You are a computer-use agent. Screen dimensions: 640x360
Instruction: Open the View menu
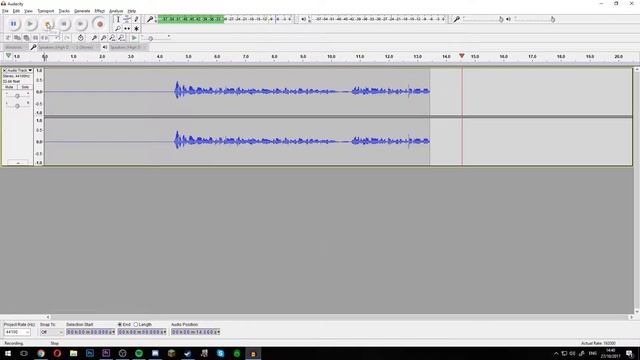(28, 11)
